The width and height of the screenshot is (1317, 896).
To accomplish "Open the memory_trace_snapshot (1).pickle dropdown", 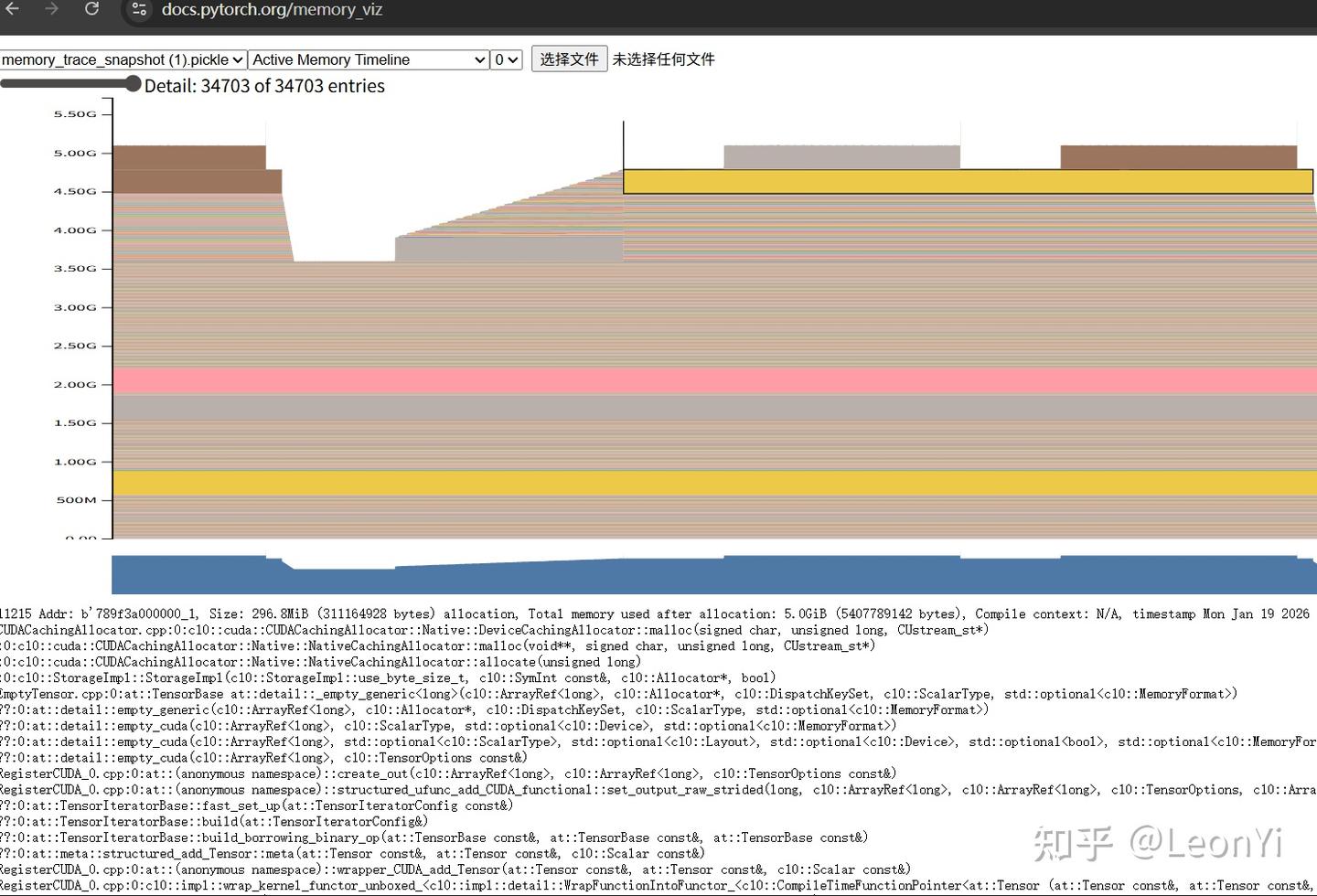I will tap(123, 59).
